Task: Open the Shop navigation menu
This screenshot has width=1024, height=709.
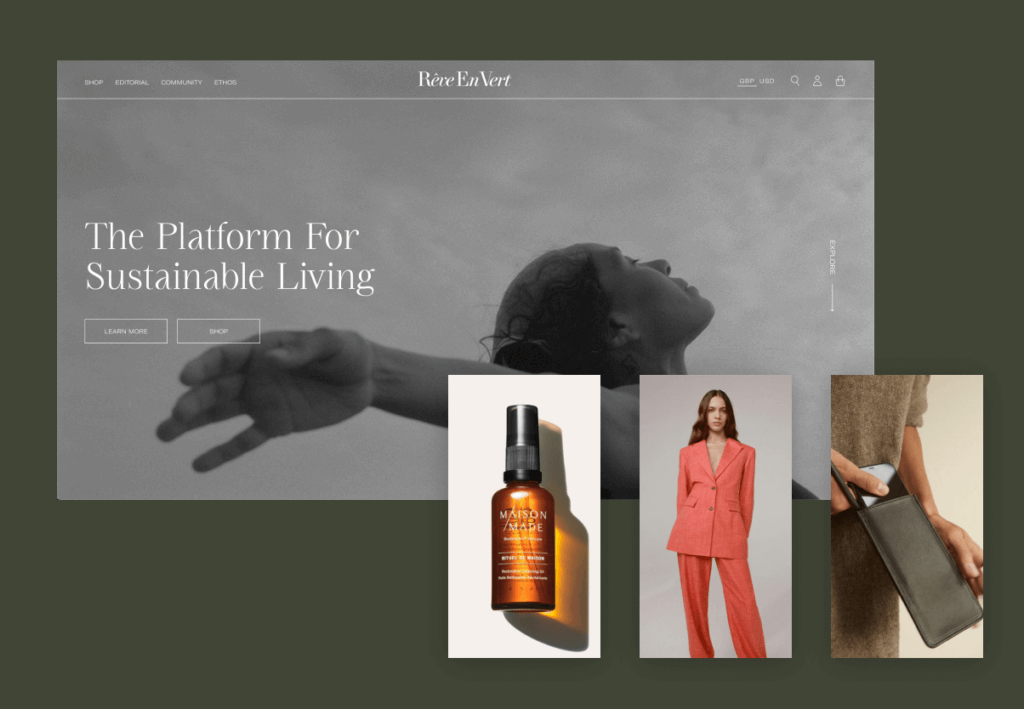Action: point(94,82)
